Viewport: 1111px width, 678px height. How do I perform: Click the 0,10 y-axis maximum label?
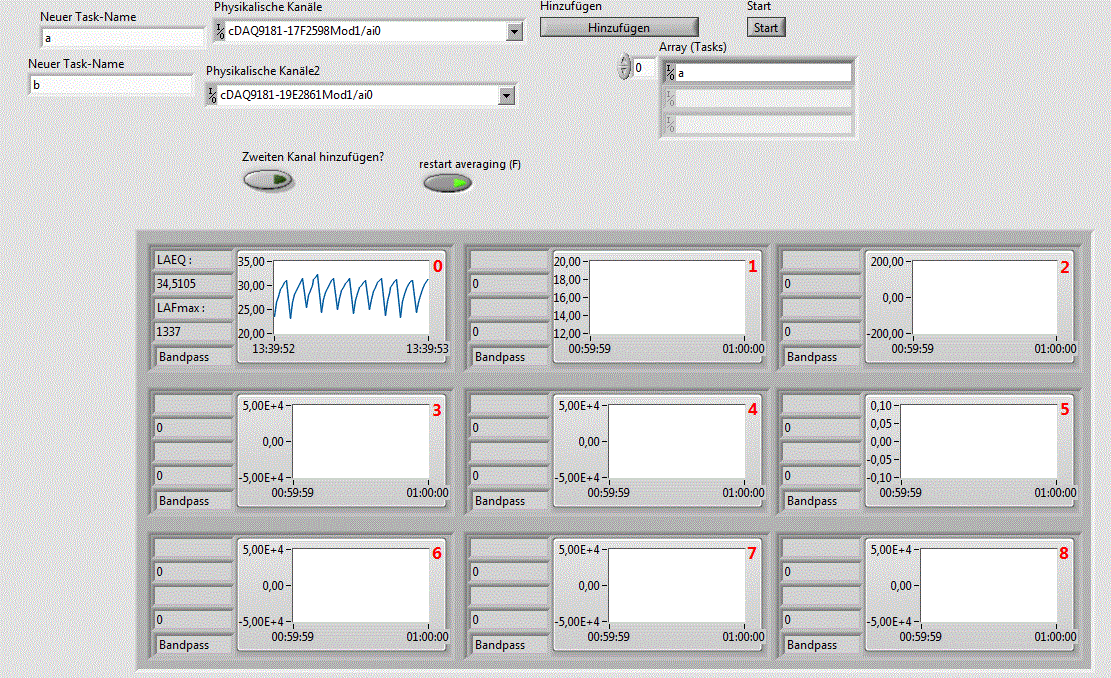pyautogui.click(x=881, y=406)
